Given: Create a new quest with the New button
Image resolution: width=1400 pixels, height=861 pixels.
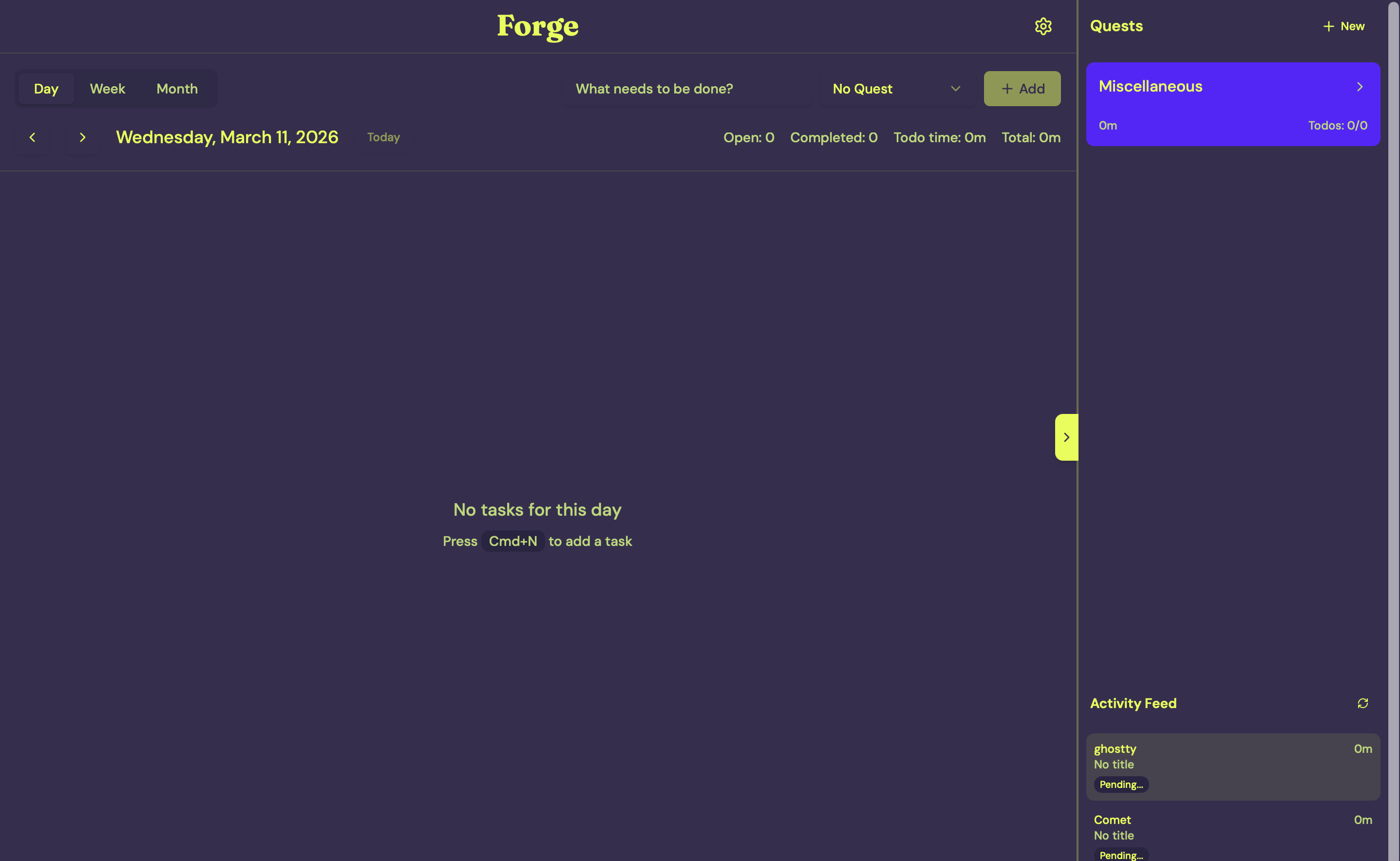Looking at the screenshot, I should [1343, 26].
